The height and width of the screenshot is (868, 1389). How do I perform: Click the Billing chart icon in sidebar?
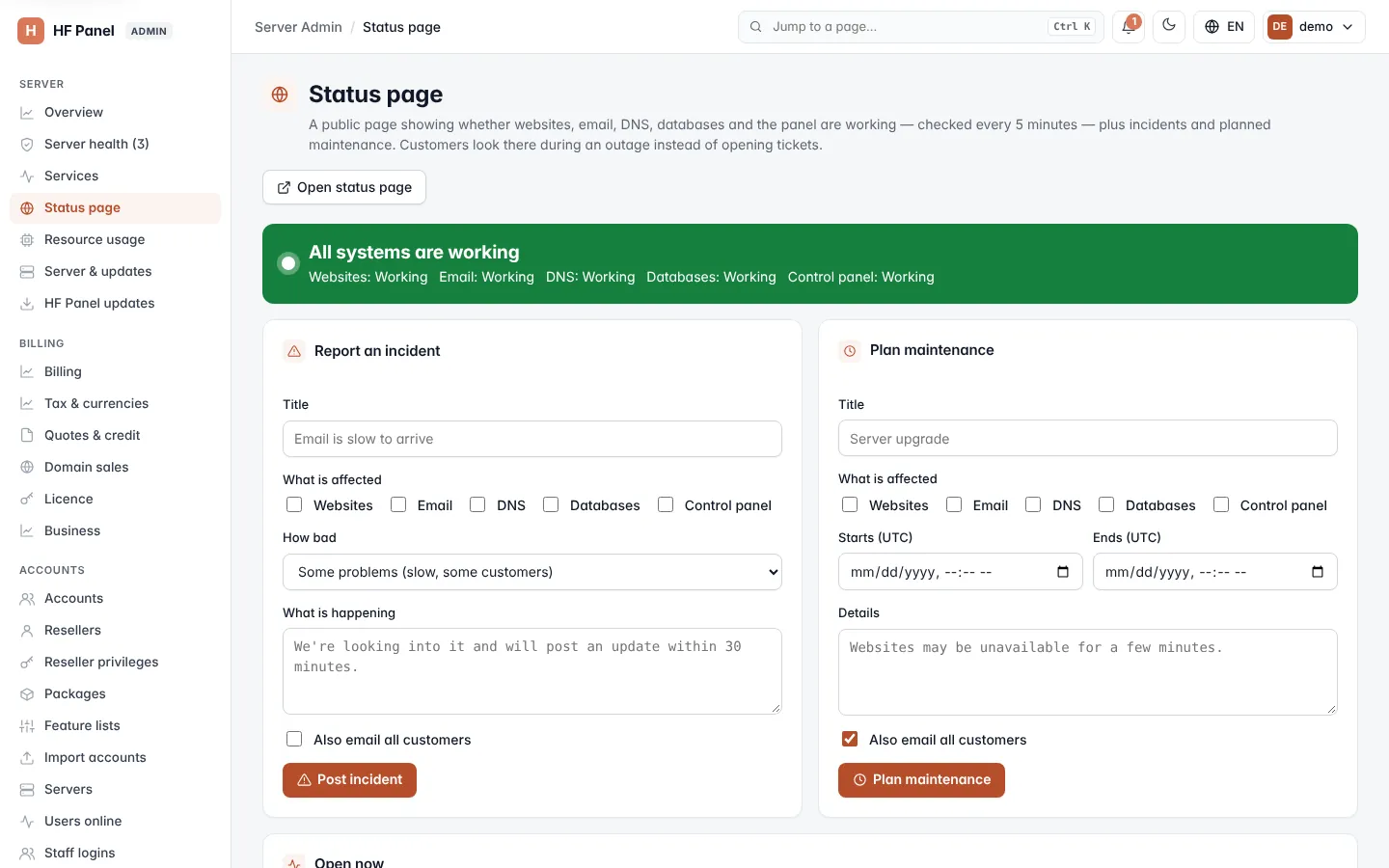(27, 372)
